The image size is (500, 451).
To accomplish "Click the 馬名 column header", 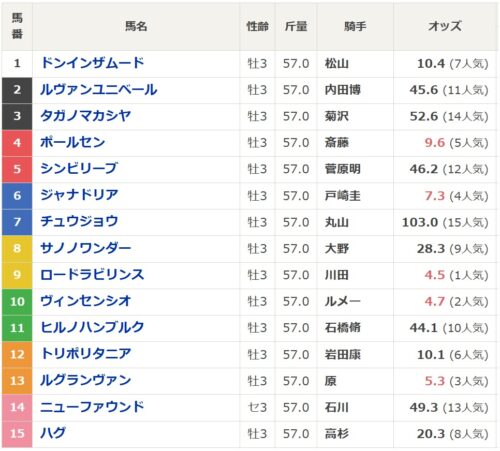I will pyautogui.click(x=136, y=26).
